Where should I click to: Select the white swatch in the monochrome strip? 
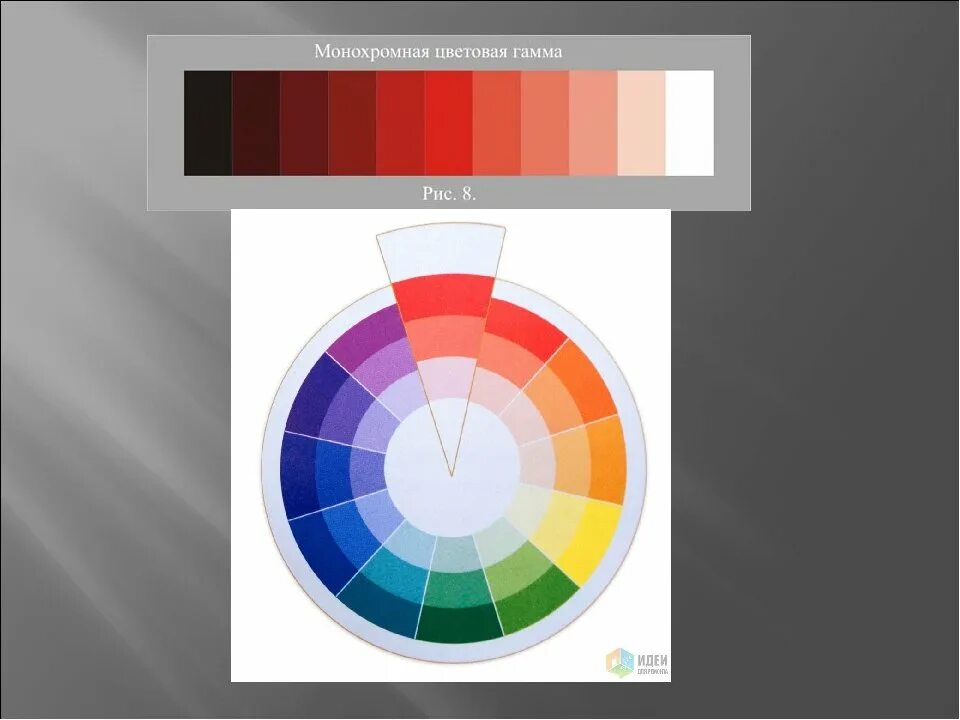point(689,123)
